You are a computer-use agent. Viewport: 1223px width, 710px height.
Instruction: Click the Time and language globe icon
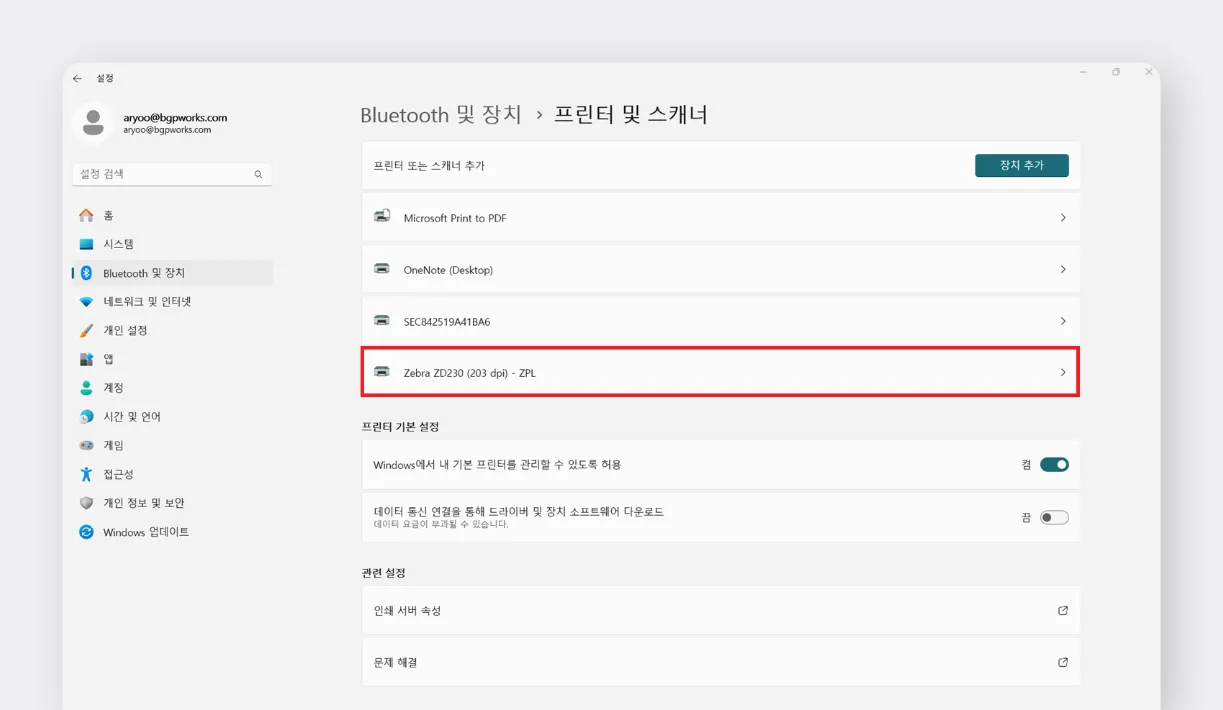86,416
